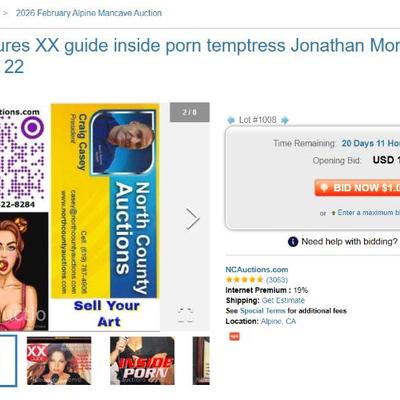
Task: Select the Inside Porn thumbnail
Action: tap(142, 361)
